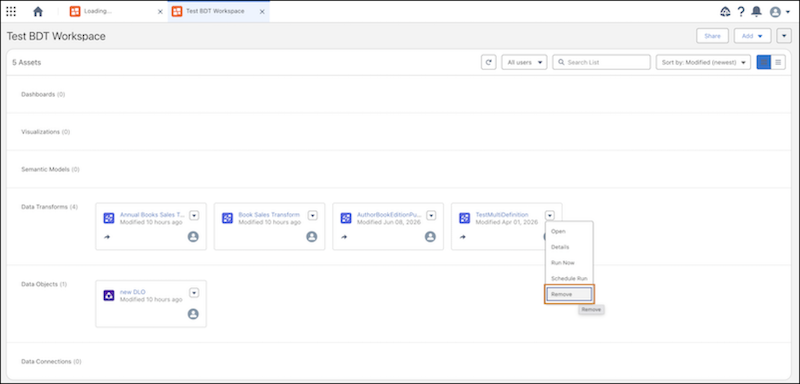
Task: Open the new DLO data object link
Action: pyautogui.click(x=133, y=292)
